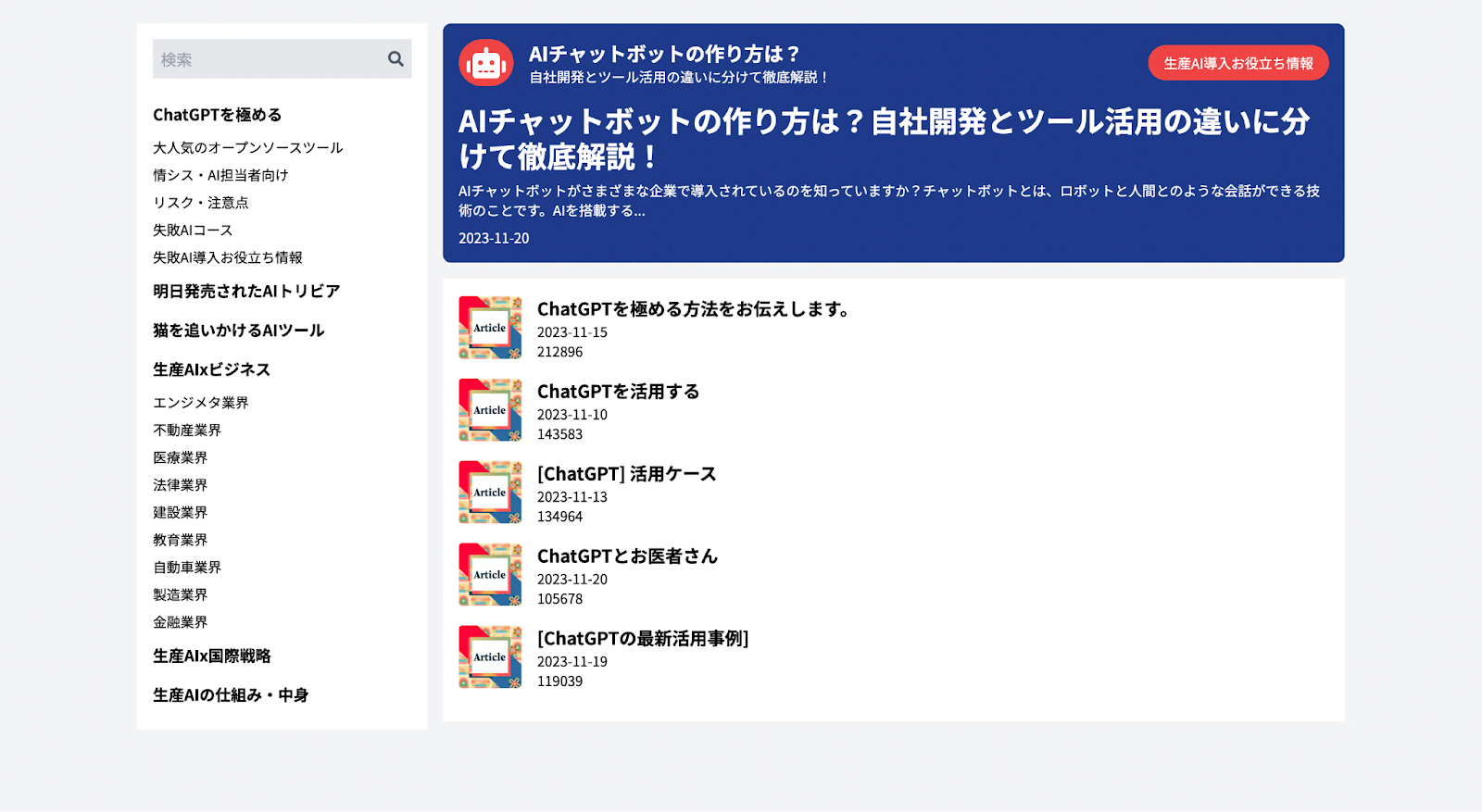Image resolution: width=1482 pixels, height=812 pixels.
Task: Open article thumbnail for ChatGPTを活用する
Action: tap(490, 410)
